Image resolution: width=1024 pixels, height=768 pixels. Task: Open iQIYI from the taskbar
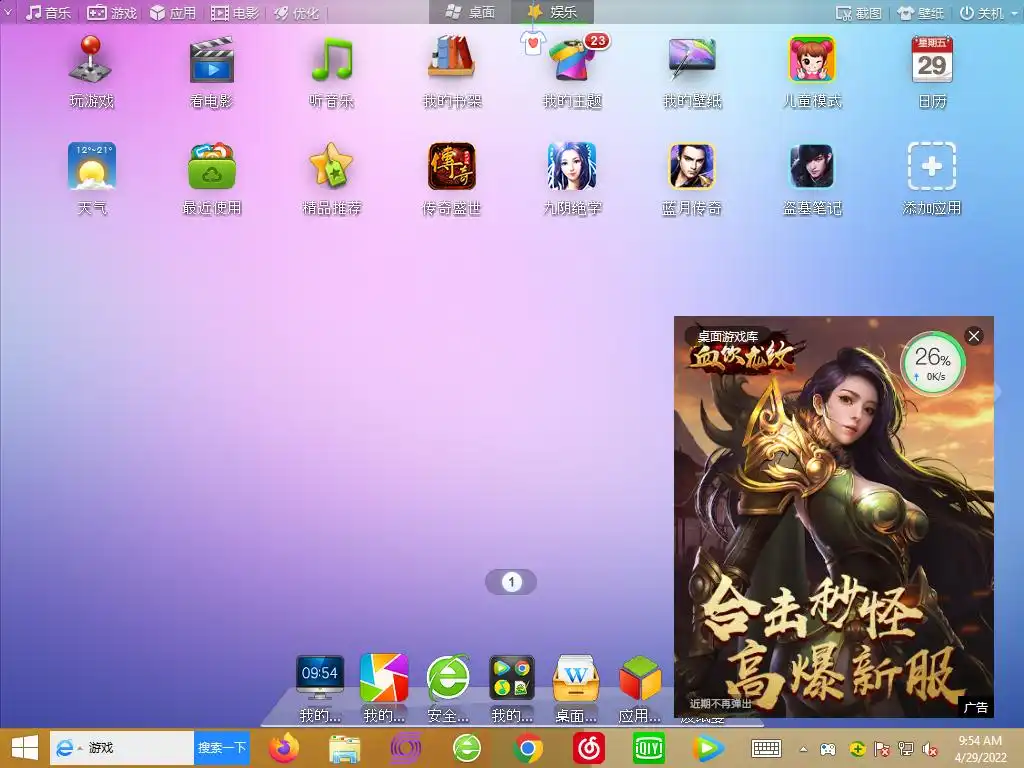(x=649, y=748)
